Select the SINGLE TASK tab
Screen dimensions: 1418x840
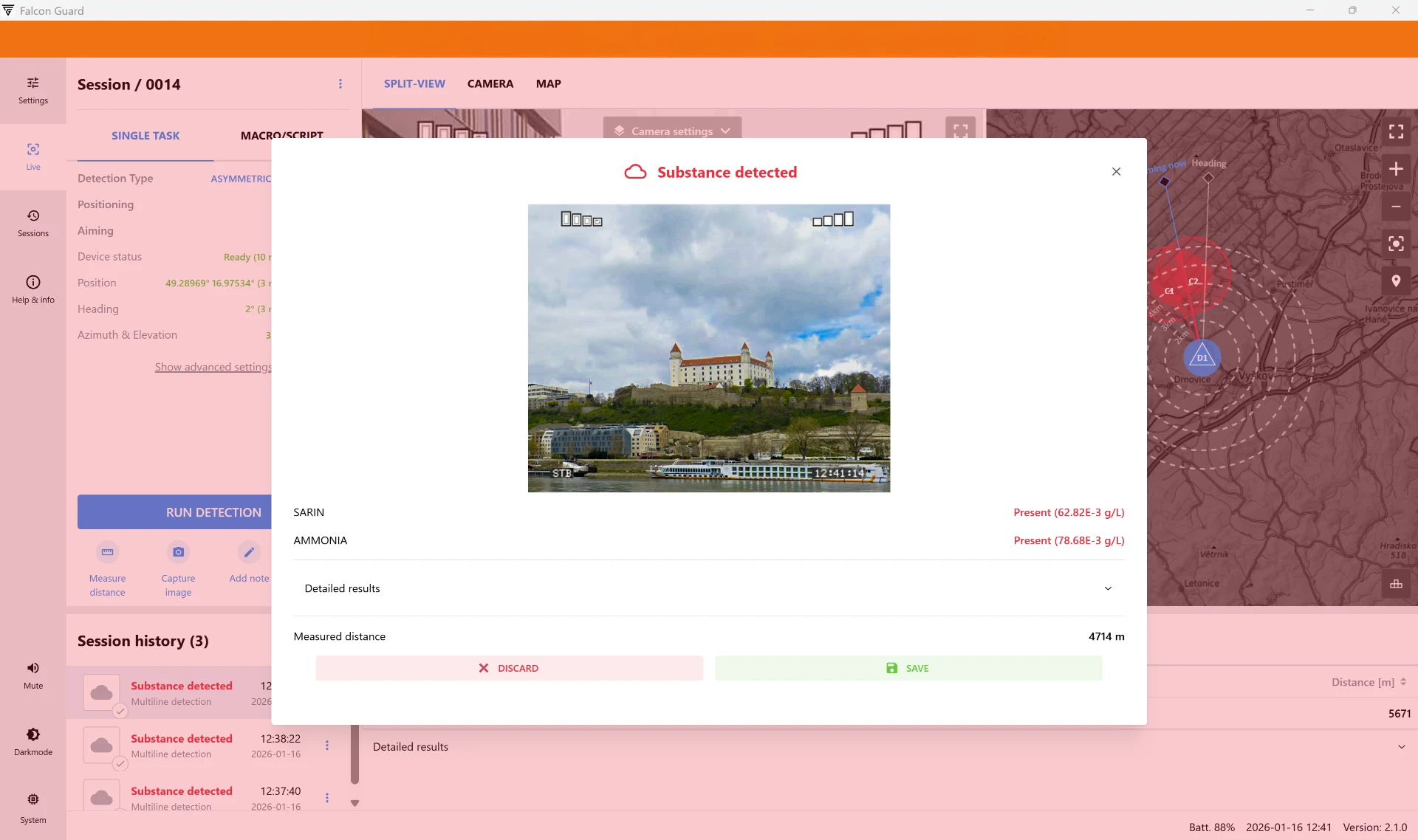[x=145, y=136]
